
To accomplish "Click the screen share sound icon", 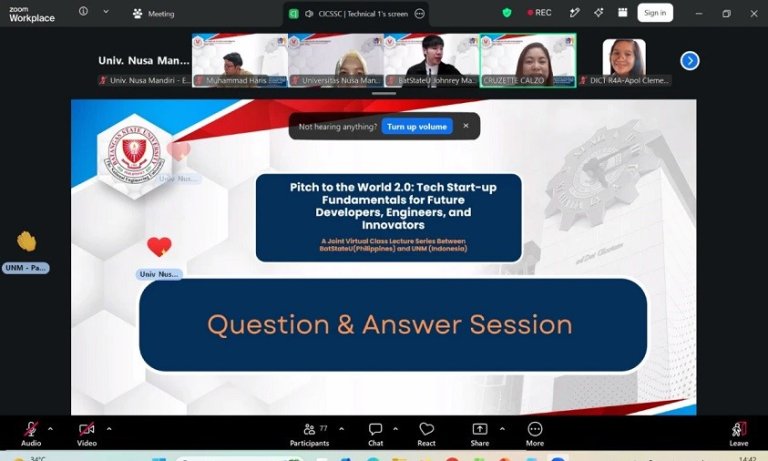I will click(309, 14).
